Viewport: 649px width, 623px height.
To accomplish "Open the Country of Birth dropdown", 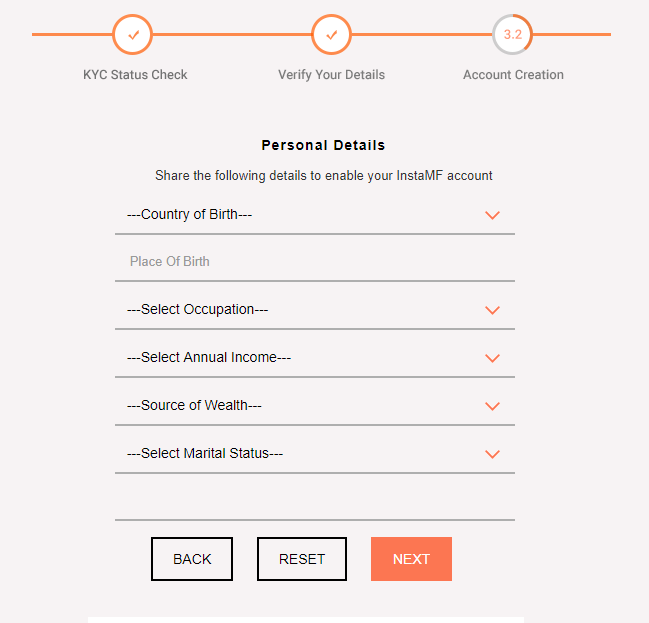I will pyautogui.click(x=300, y=214).
